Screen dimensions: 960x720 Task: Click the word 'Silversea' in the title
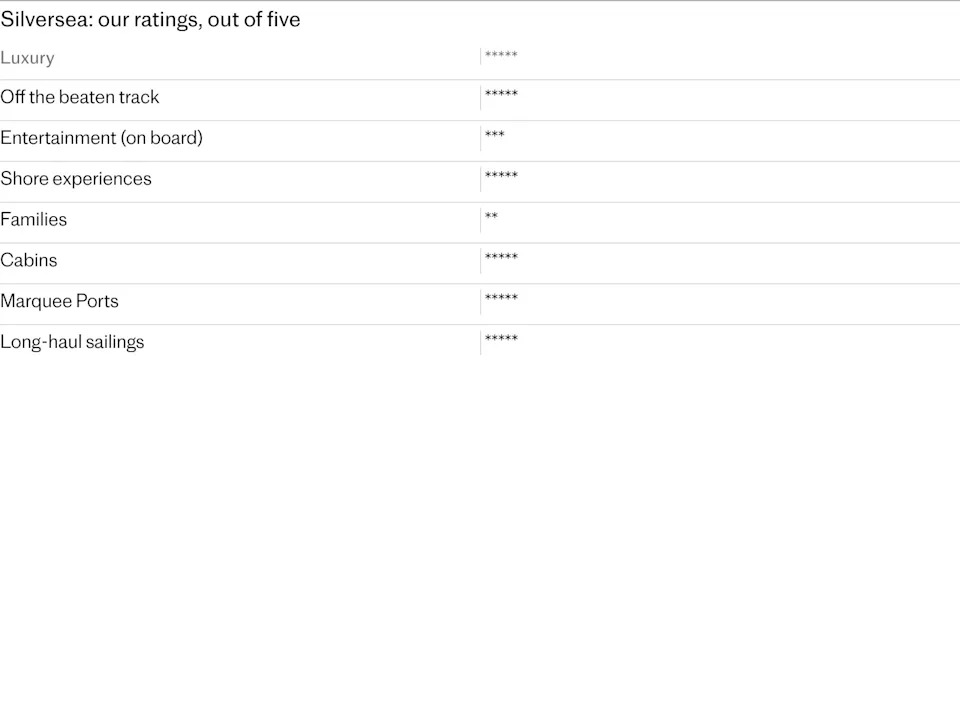coord(45,19)
